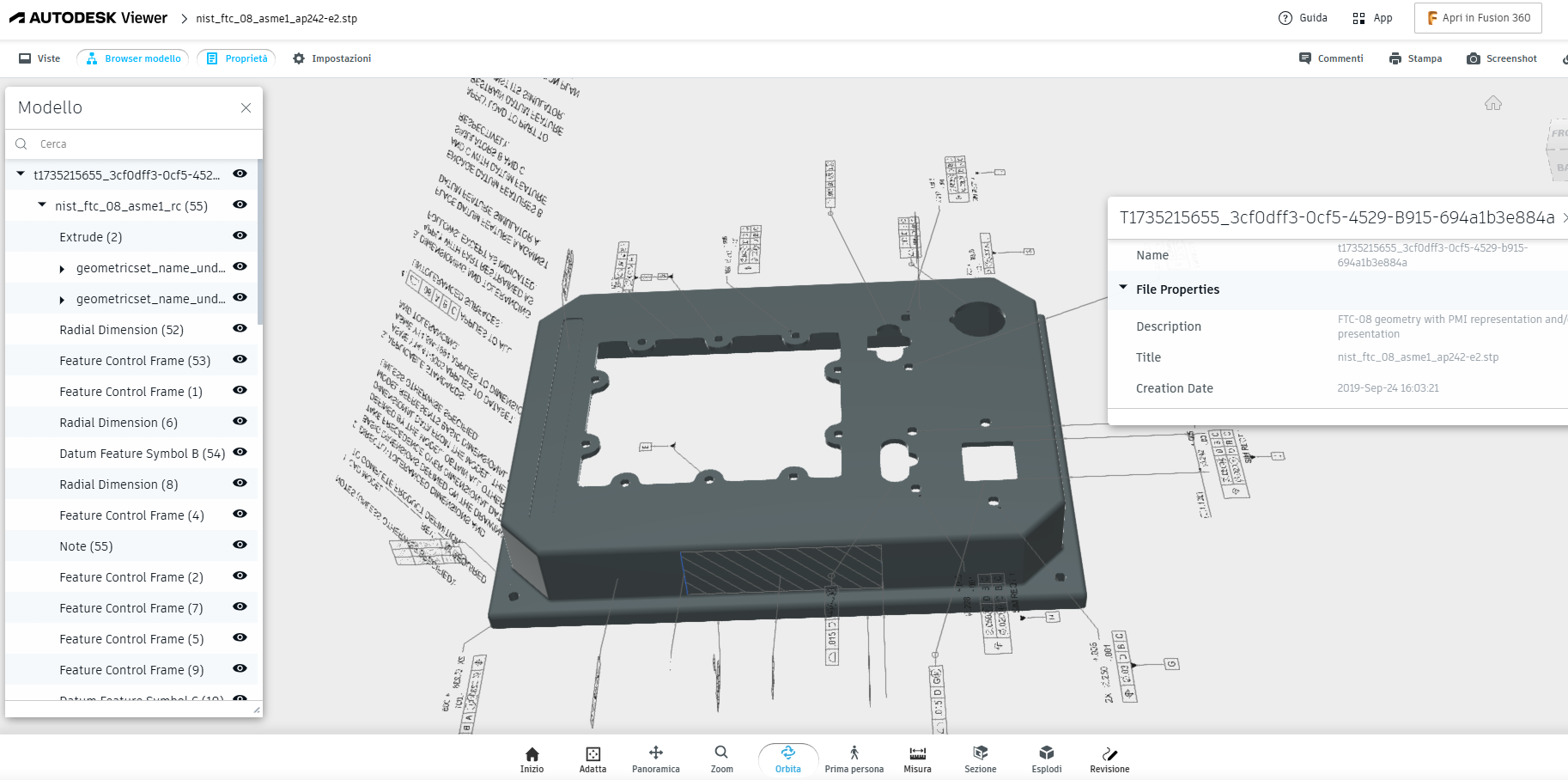Take a Screenshot of the model
Screen dimensions: 1568x780
pos(1502,58)
